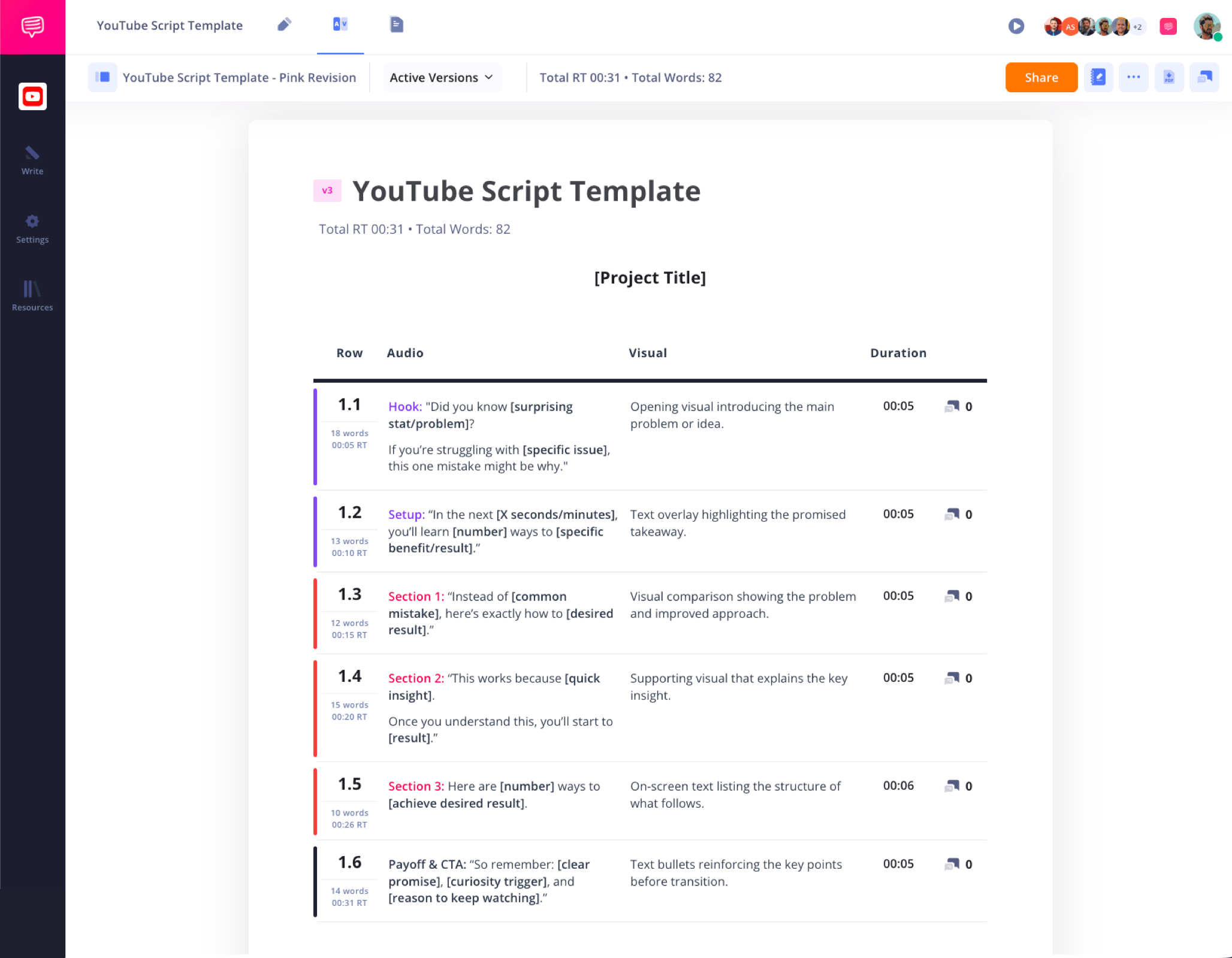Open the notebook notes icon beside Share
Image resolution: width=1232 pixels, height=958 pixels.
(1098, 77)
